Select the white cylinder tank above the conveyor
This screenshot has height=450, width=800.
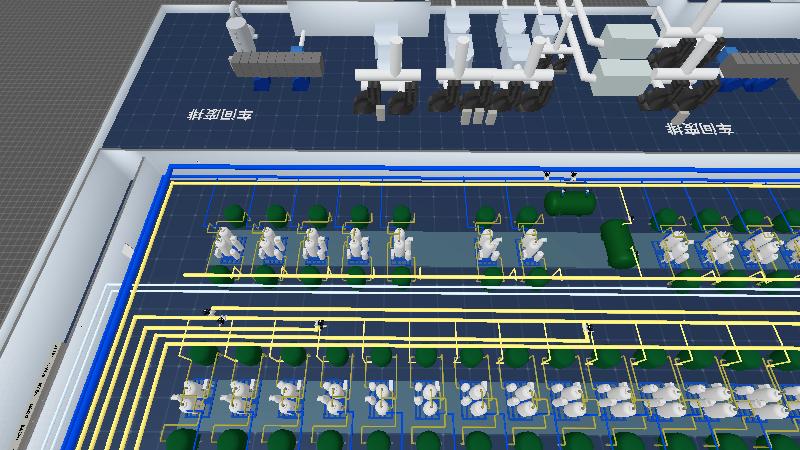pos(240,30)
